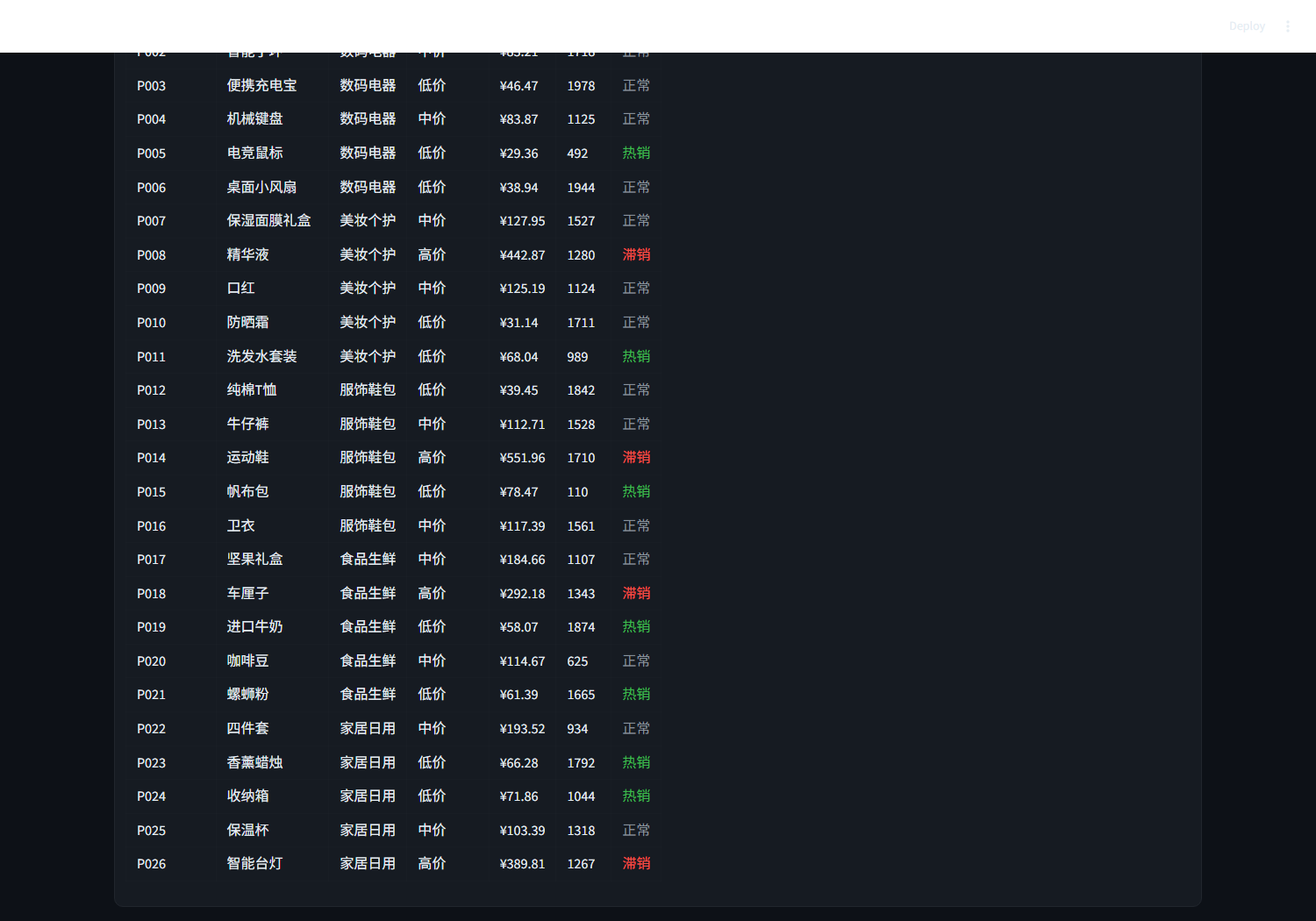Click product name 帆布包

click(x=247, y=492)
